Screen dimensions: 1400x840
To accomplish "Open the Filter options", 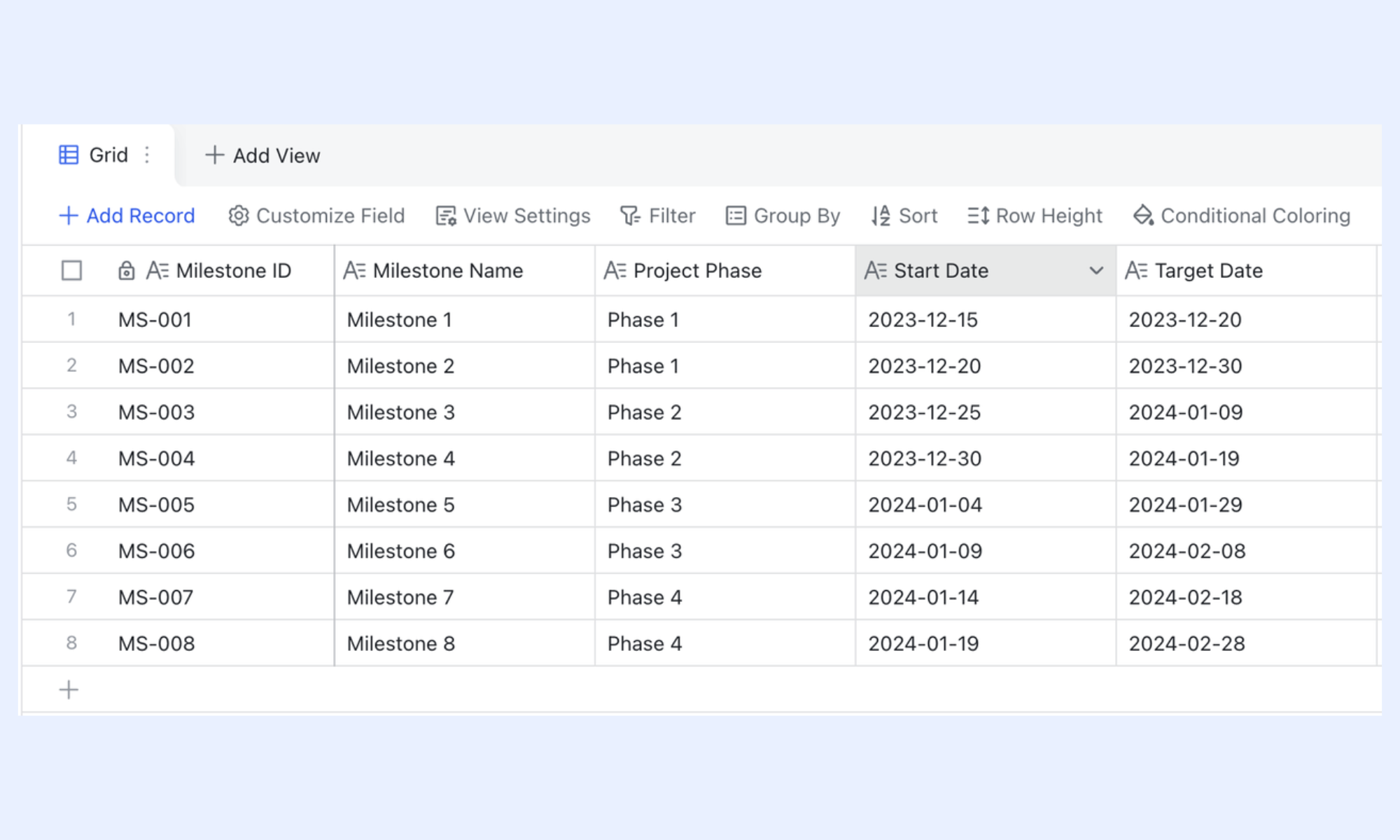I will [x=658, y=216].
